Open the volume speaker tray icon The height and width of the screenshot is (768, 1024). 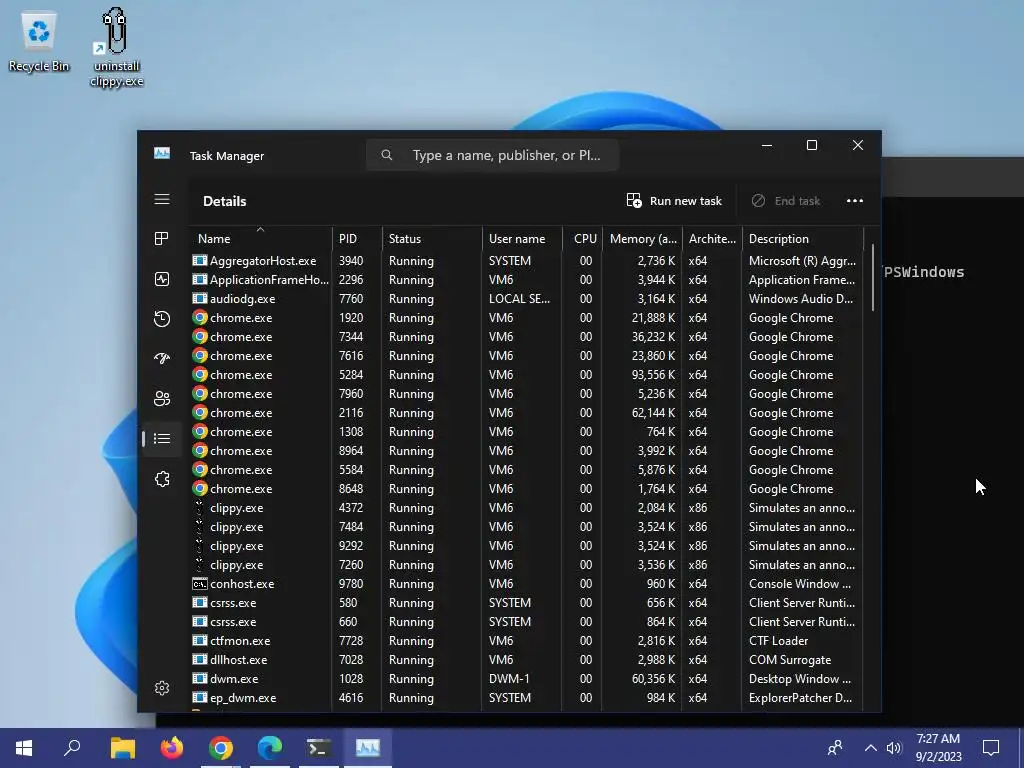pos(894,748)
